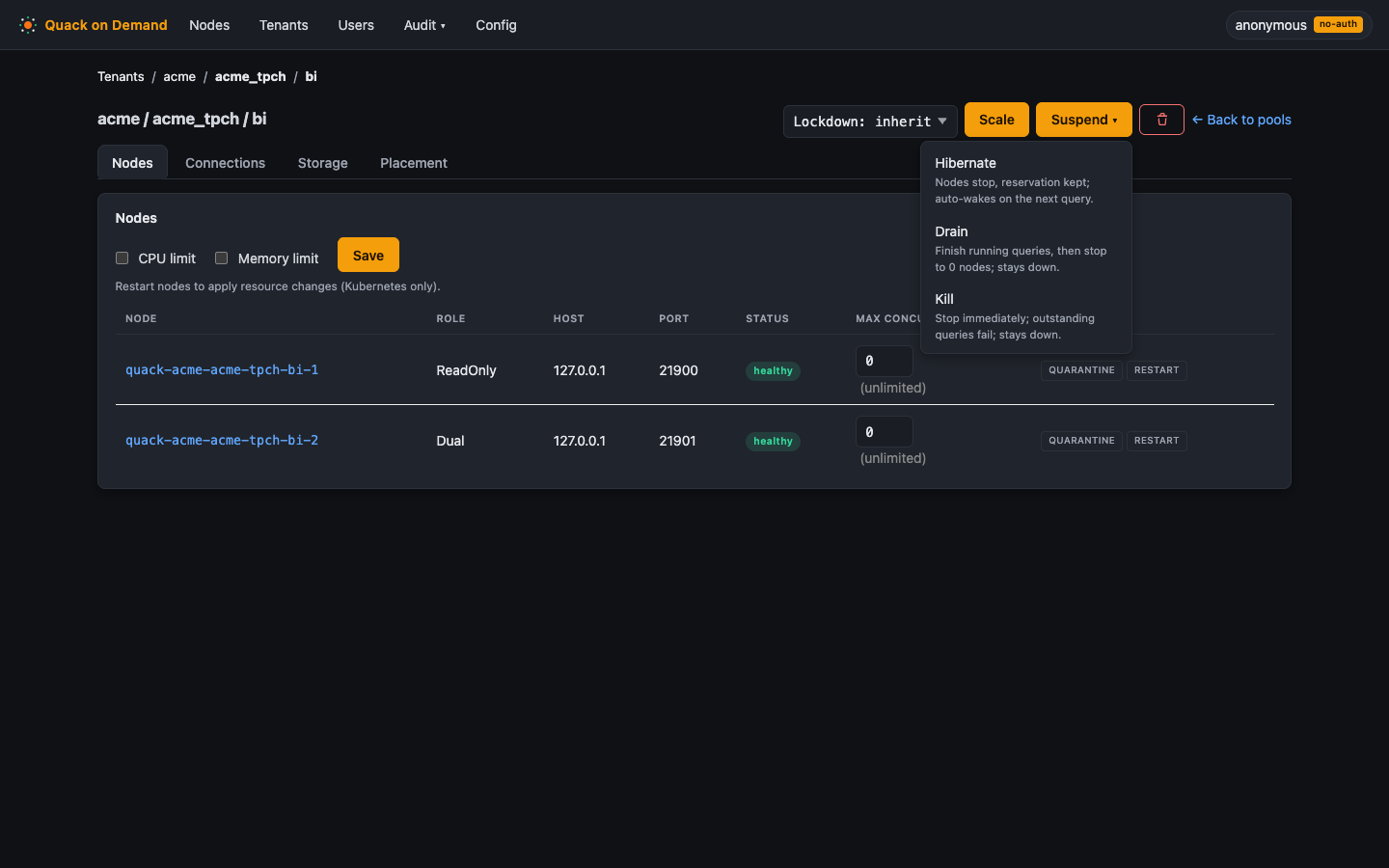Choose Kill from the Suspend menu
1389x868 pixels.
(x=1026, y=316)
